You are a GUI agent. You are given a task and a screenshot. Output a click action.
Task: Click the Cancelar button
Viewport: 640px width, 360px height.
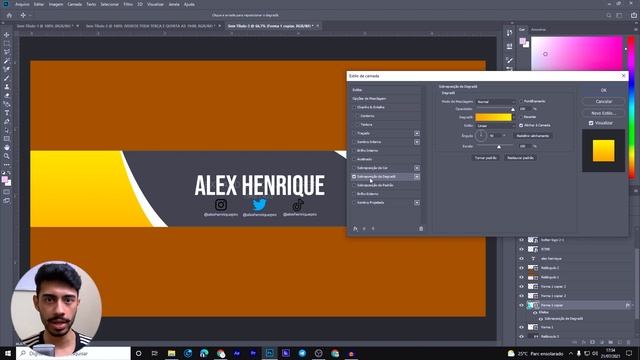603,101
